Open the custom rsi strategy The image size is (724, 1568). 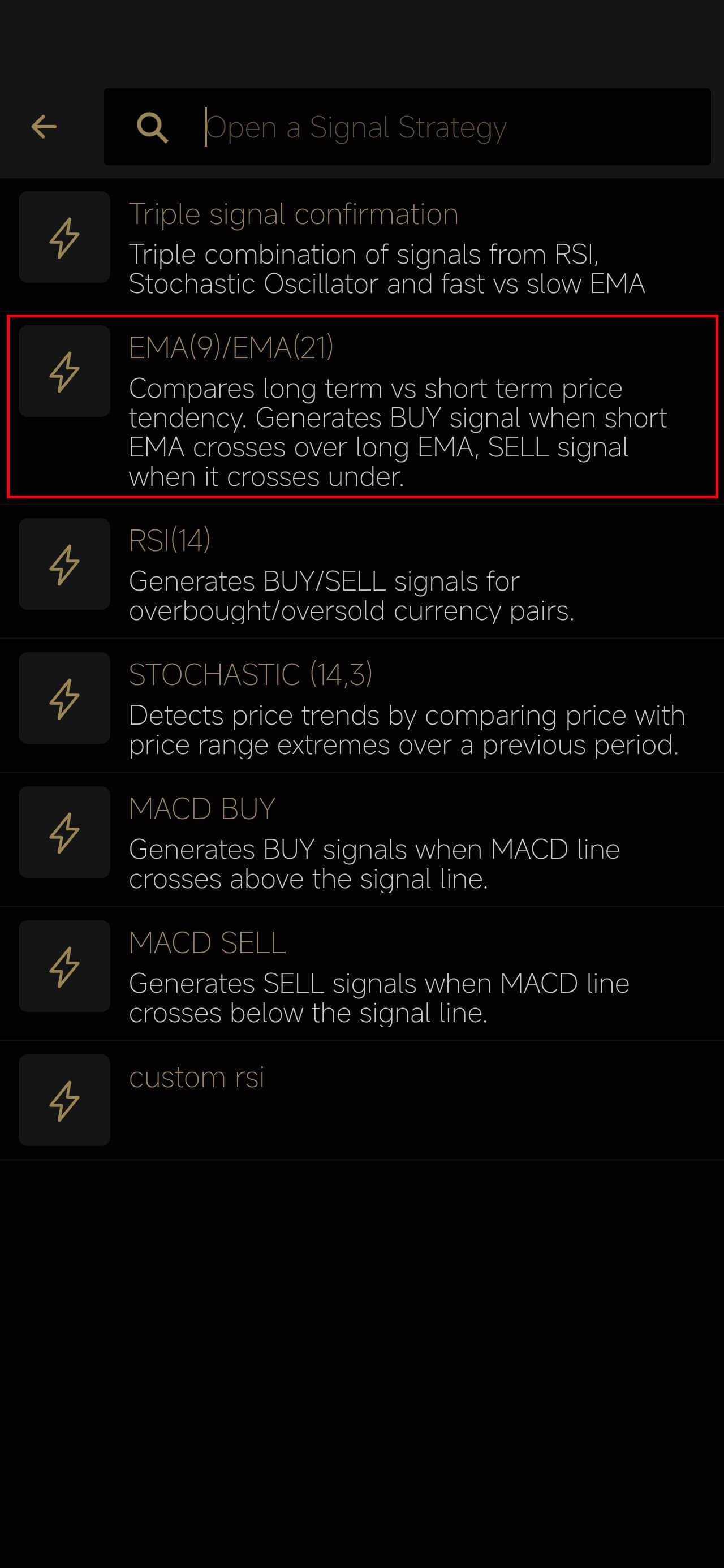click(197, 1078)
